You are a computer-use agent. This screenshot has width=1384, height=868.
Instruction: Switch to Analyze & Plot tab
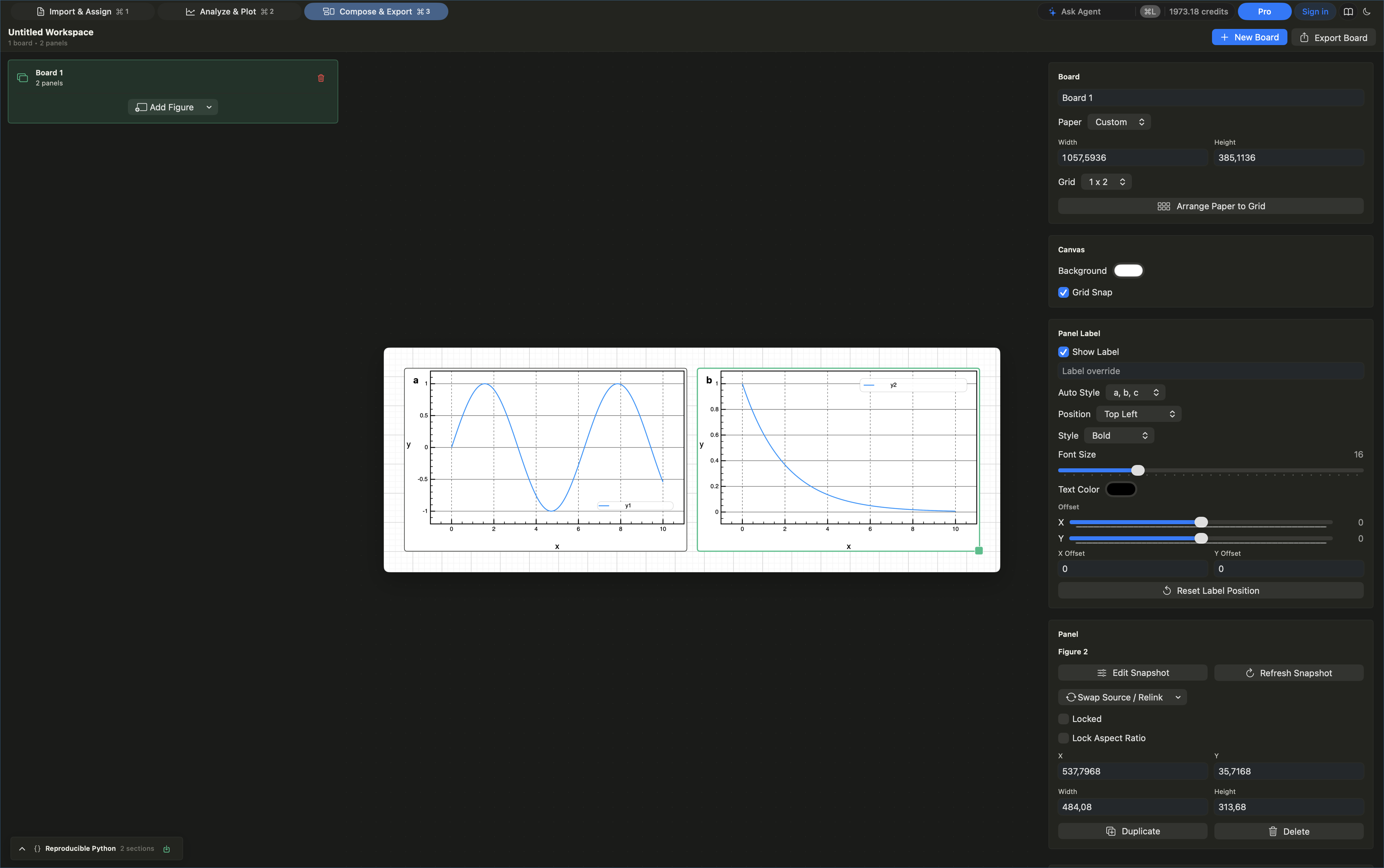click(230, 11)
